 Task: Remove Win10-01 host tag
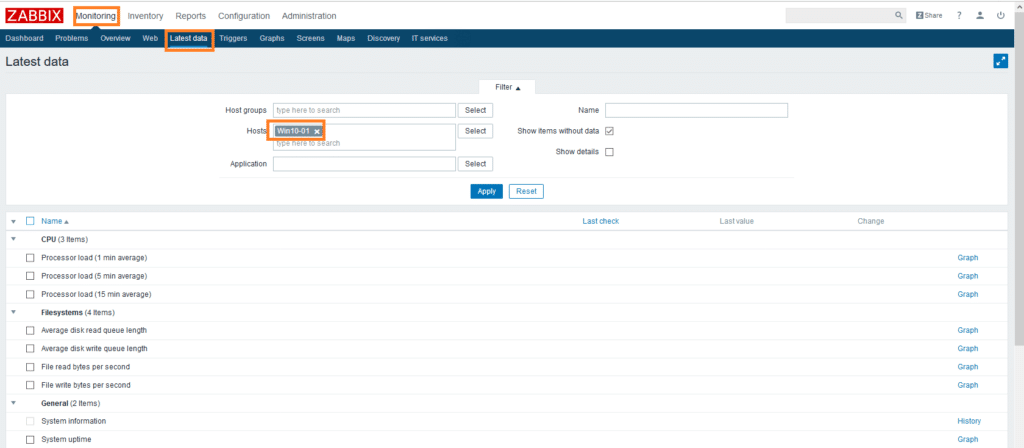pos(317,131)
